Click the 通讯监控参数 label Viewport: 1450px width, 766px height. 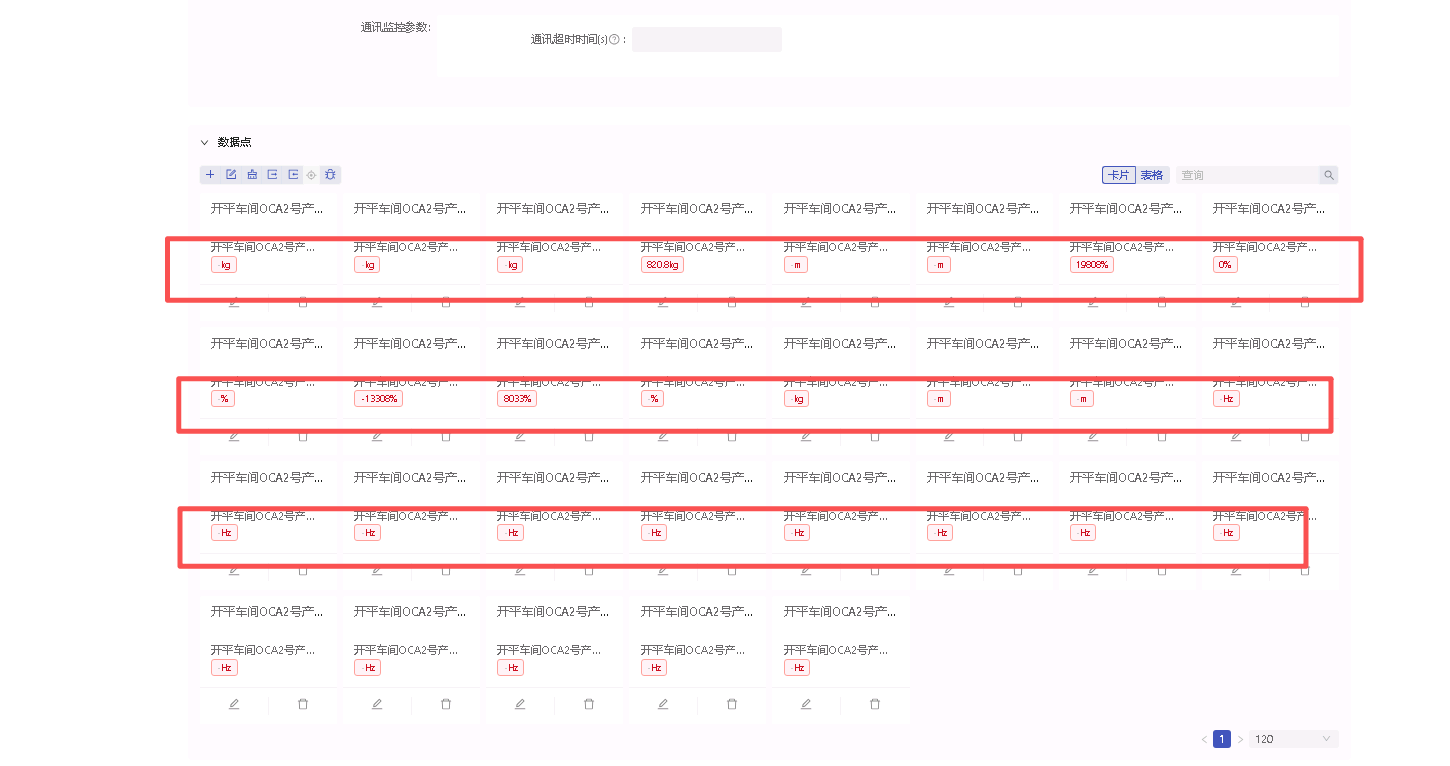(x=396, y=27)
